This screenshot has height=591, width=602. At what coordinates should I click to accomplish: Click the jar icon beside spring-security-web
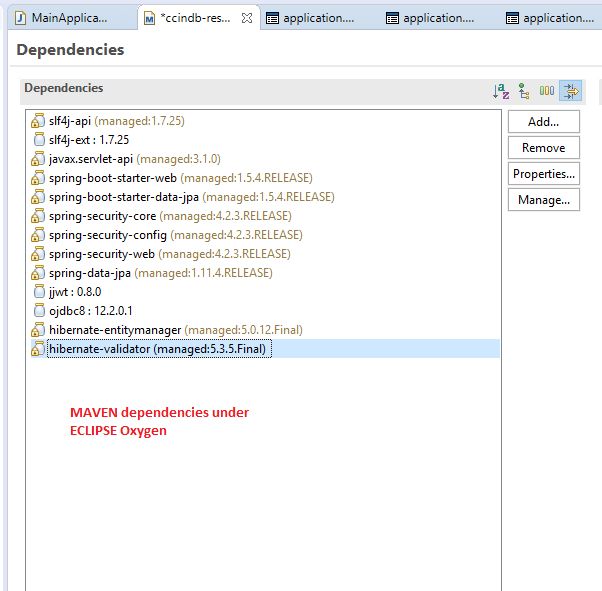(38, 253)
